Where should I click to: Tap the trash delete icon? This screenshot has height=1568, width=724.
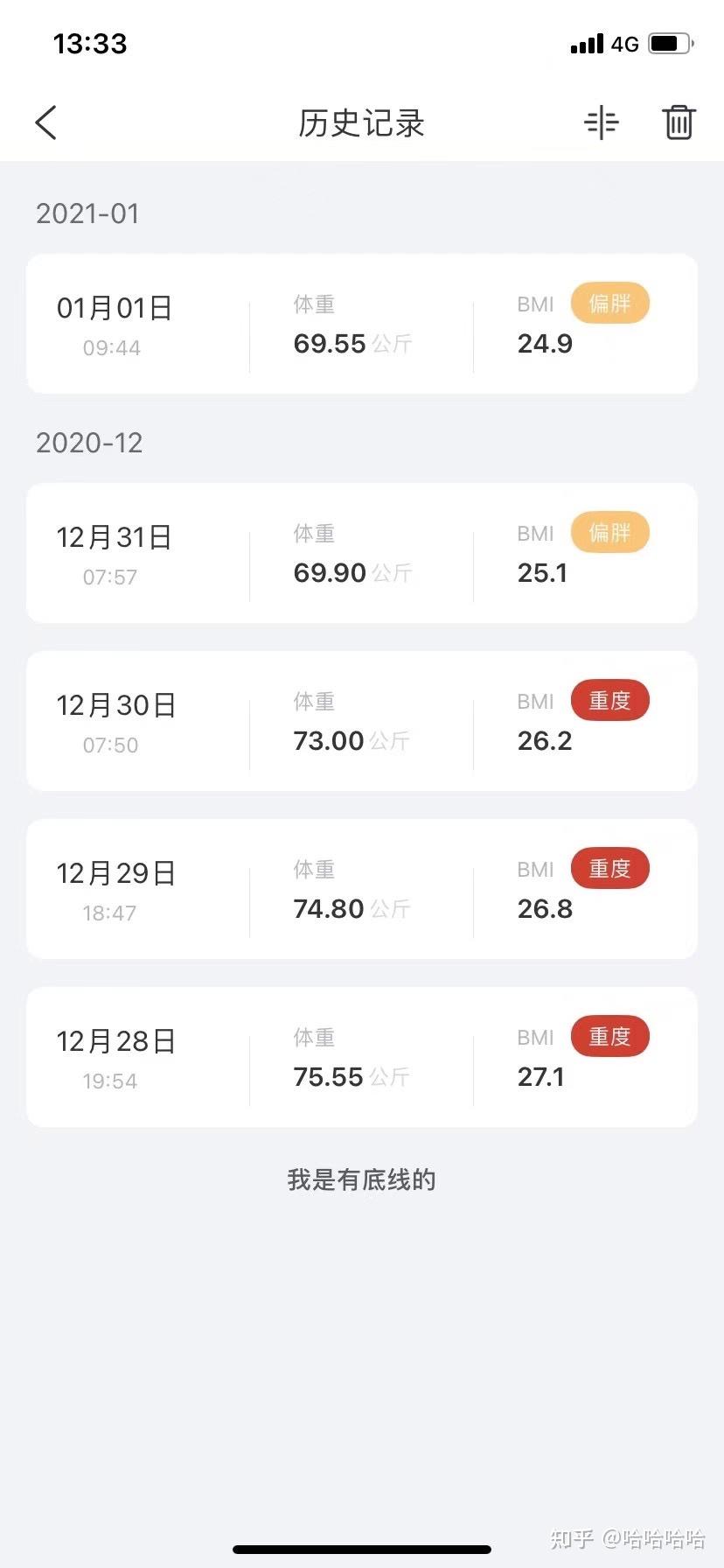[x=679, y=122]
